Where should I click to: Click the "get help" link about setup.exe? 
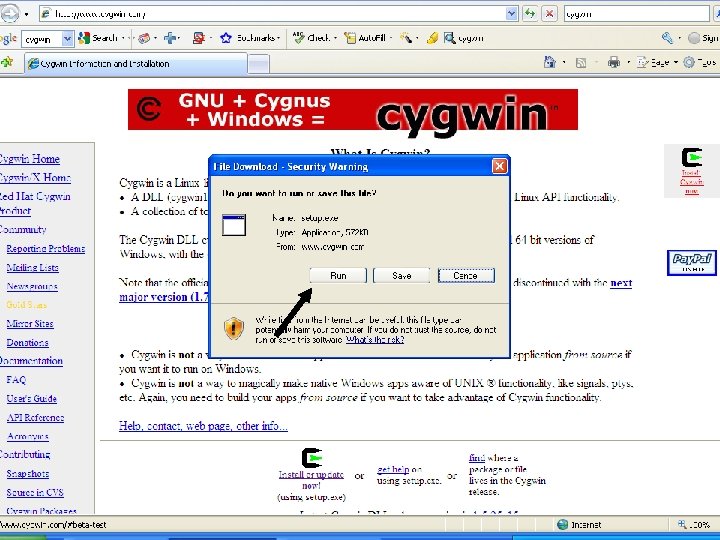(393, 469)
